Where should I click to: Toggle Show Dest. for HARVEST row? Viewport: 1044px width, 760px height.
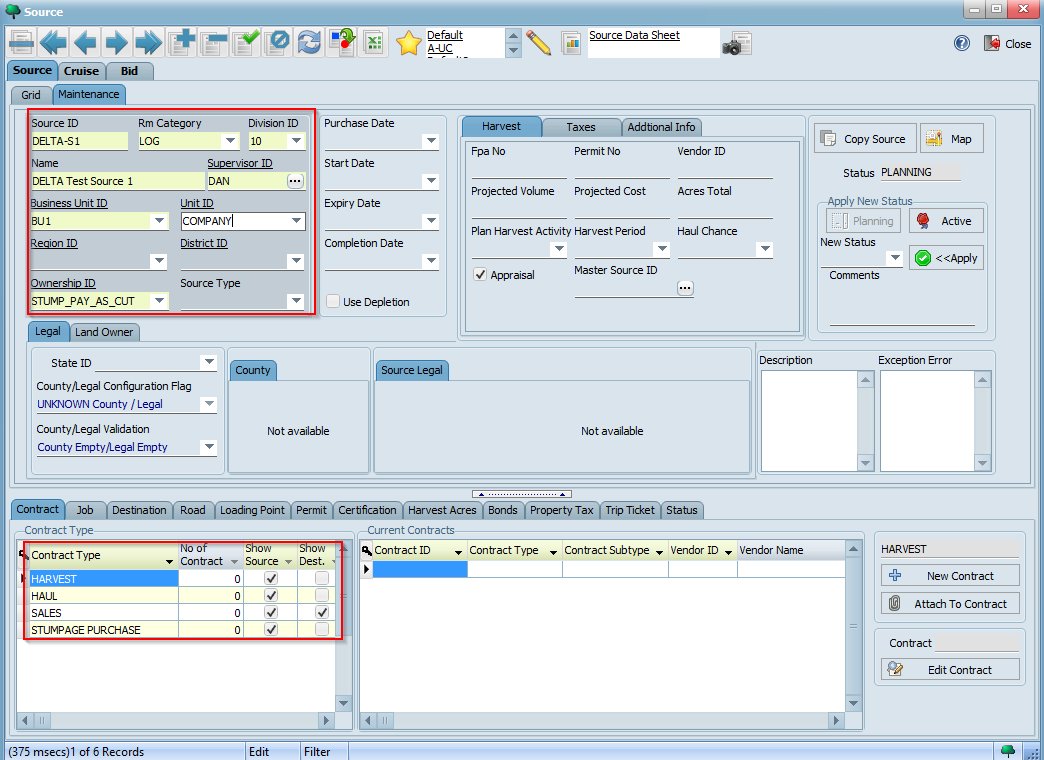[322, 578]
